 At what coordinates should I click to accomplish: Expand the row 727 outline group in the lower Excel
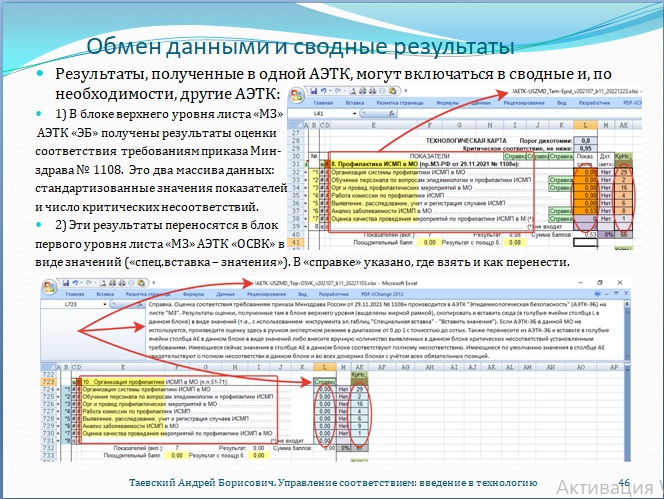pyautogui.click(x=58, y=411)
